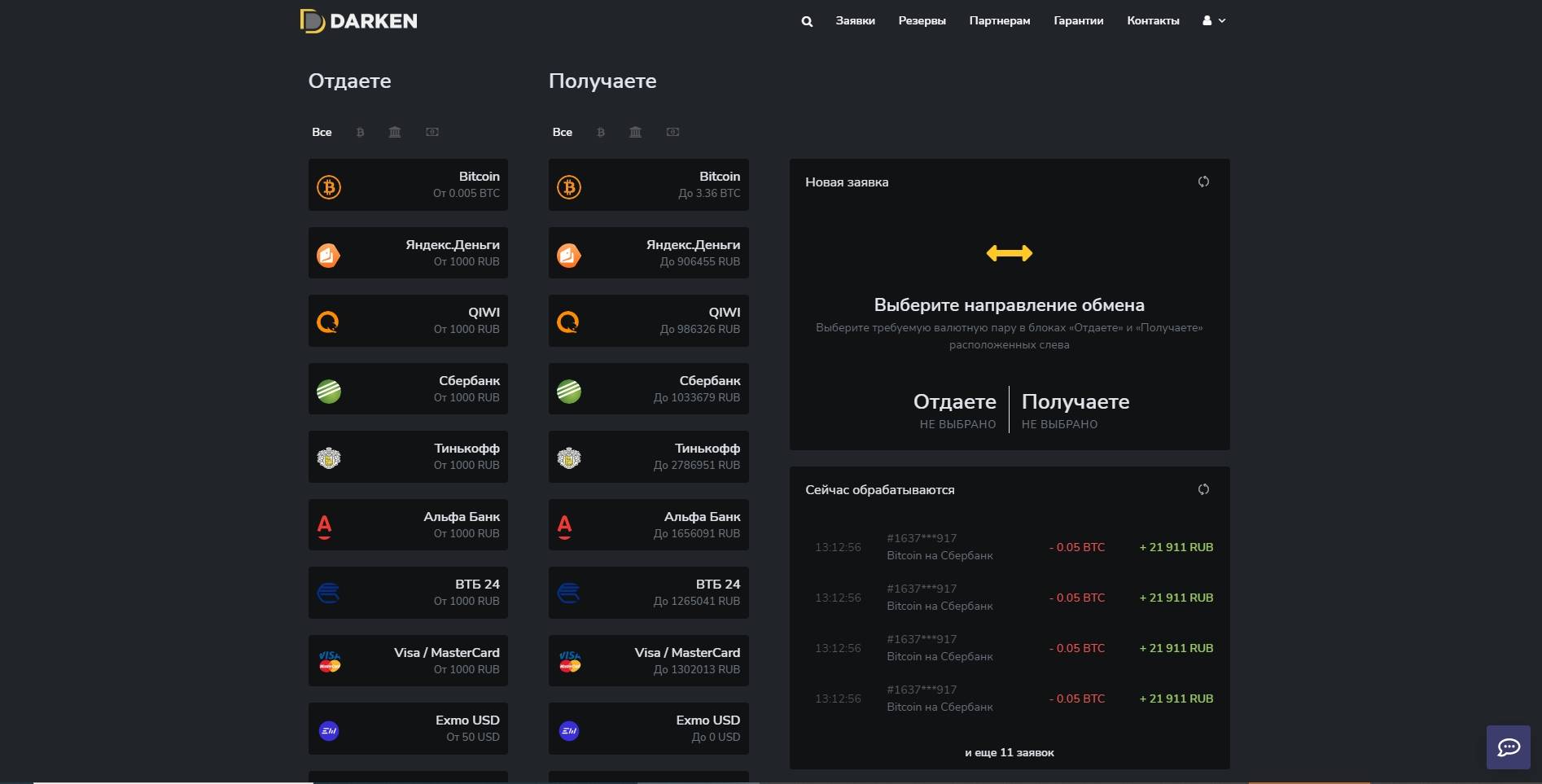Show more via и еще 11 заявок
The image size is (1542, 784).
(x=1009, y=752)
